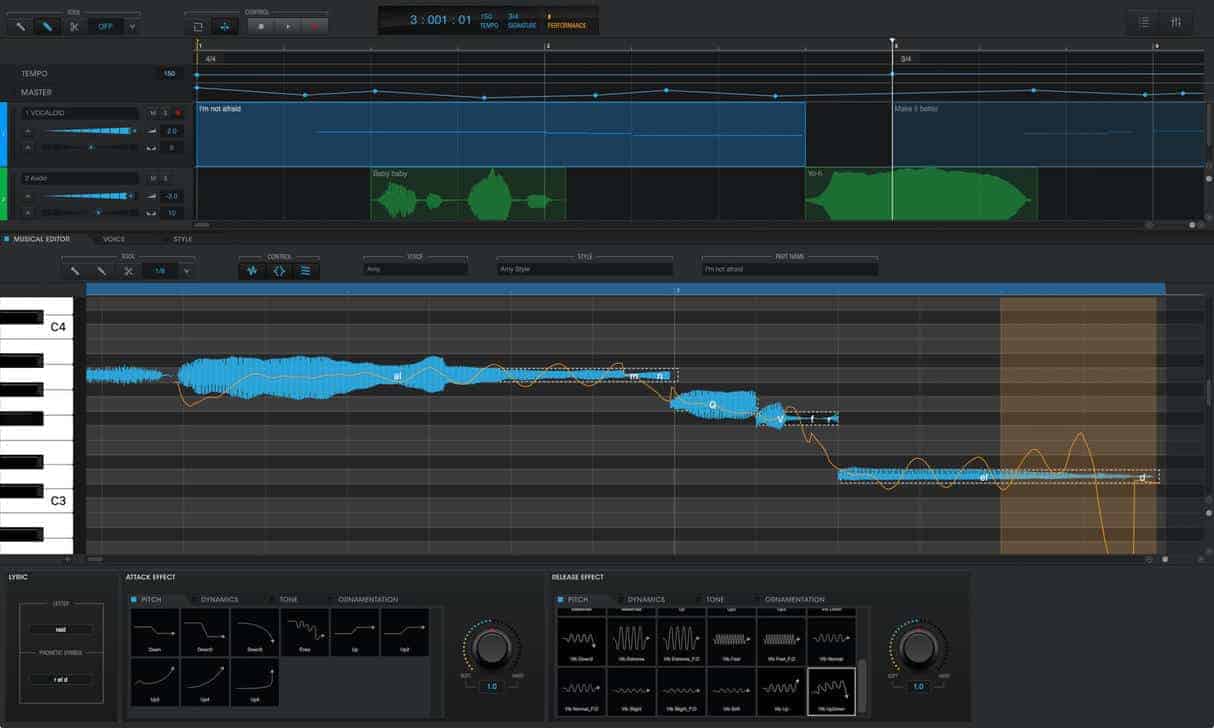
Task: Click the red record button
Action: click(x=315, y=27)
